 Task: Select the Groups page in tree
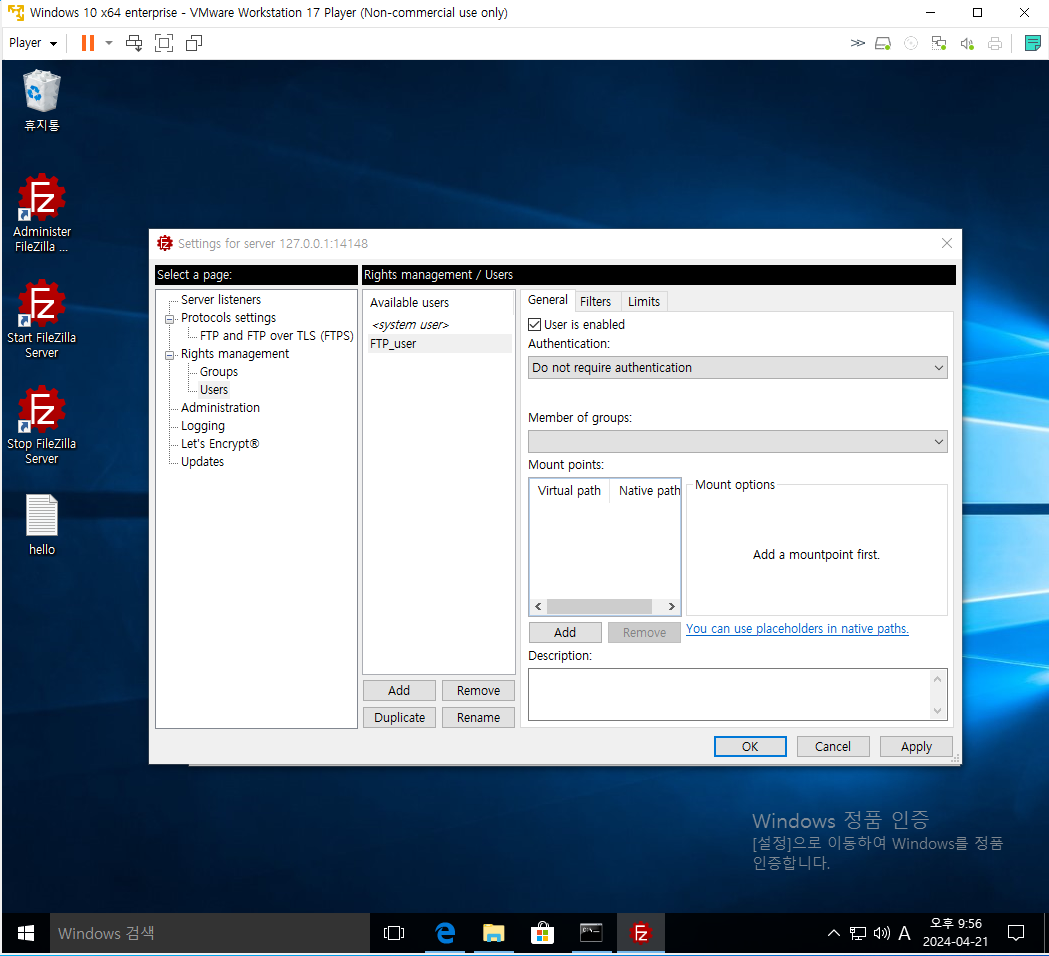coord(219,372)
